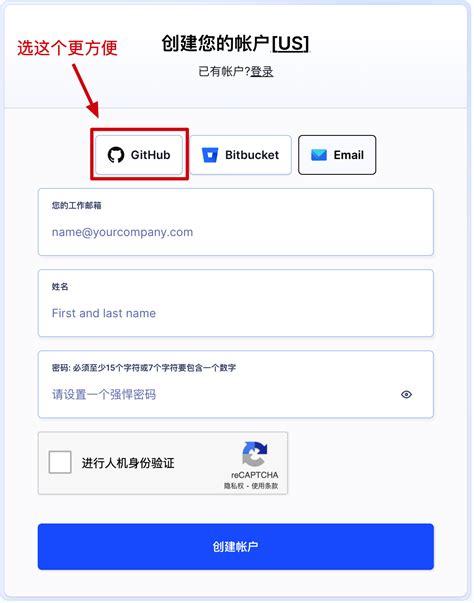The height and width of the screenshot is (603, 474).
Task: Click the 创建您的帐户 page heading
Action: (x=215, y=43)
